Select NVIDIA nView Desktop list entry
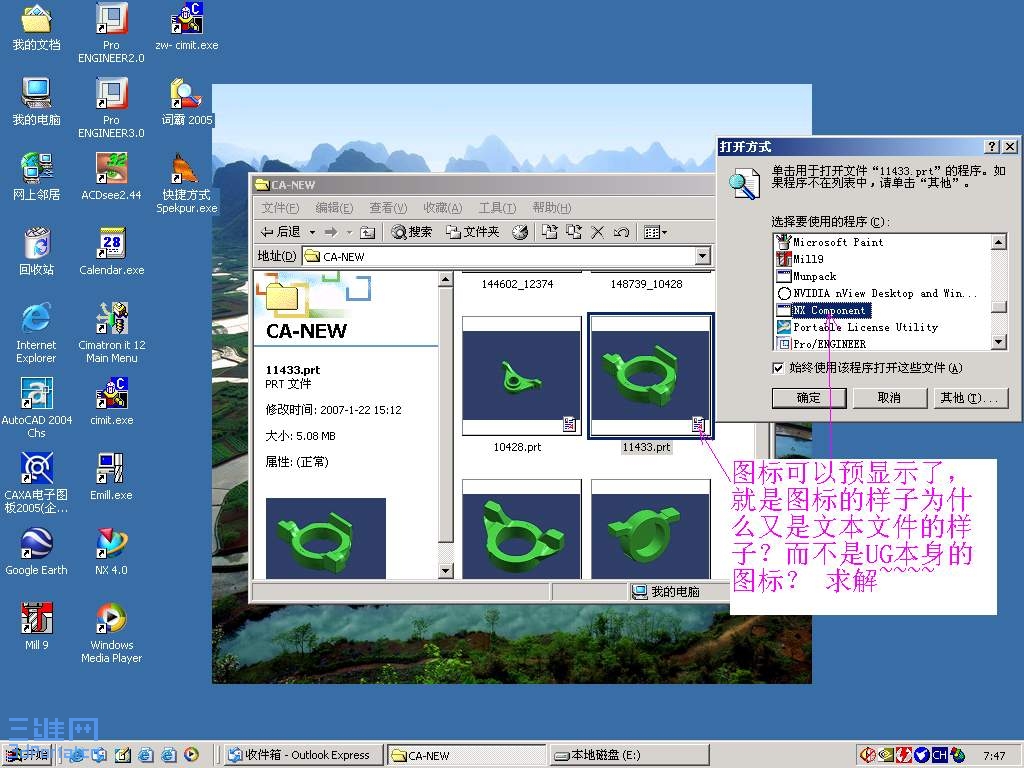Image resolution: width=1024 pixels, height=768 pixels. [885, 293]
